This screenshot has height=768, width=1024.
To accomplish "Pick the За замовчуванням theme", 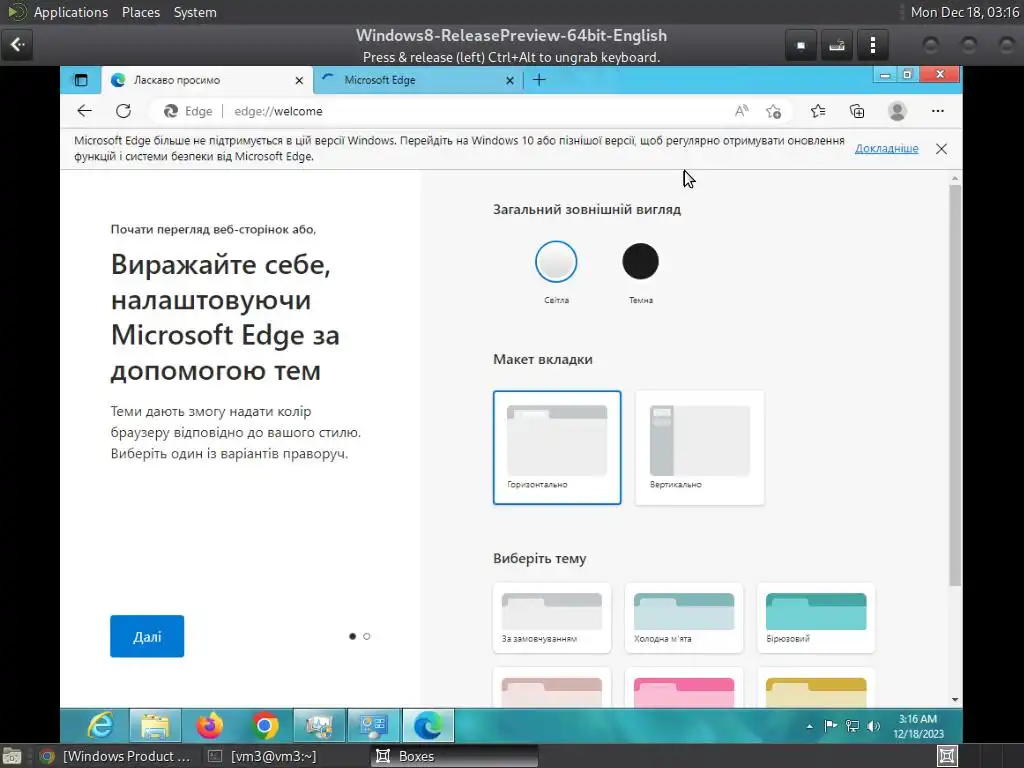I will pos(552,618).
